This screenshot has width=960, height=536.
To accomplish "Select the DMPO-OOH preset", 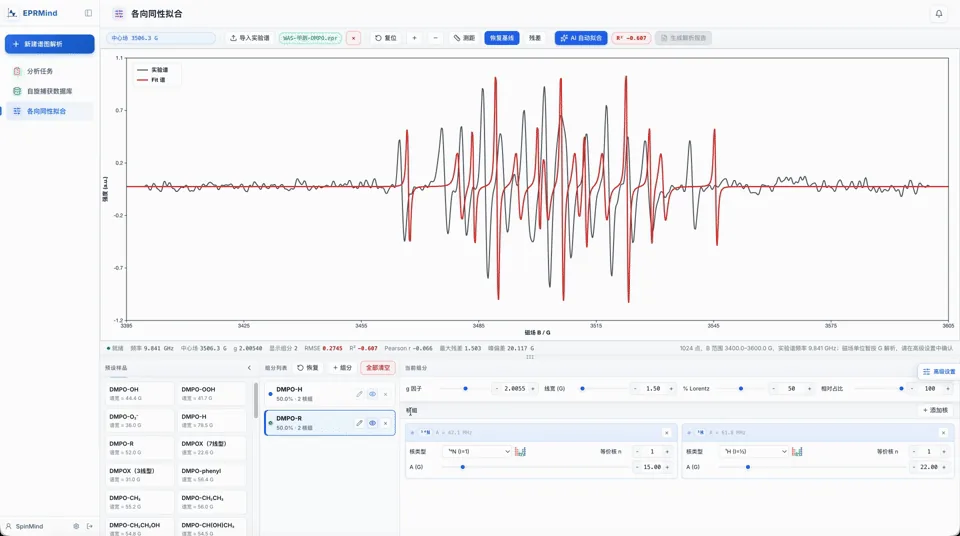I will pos(212,393).
